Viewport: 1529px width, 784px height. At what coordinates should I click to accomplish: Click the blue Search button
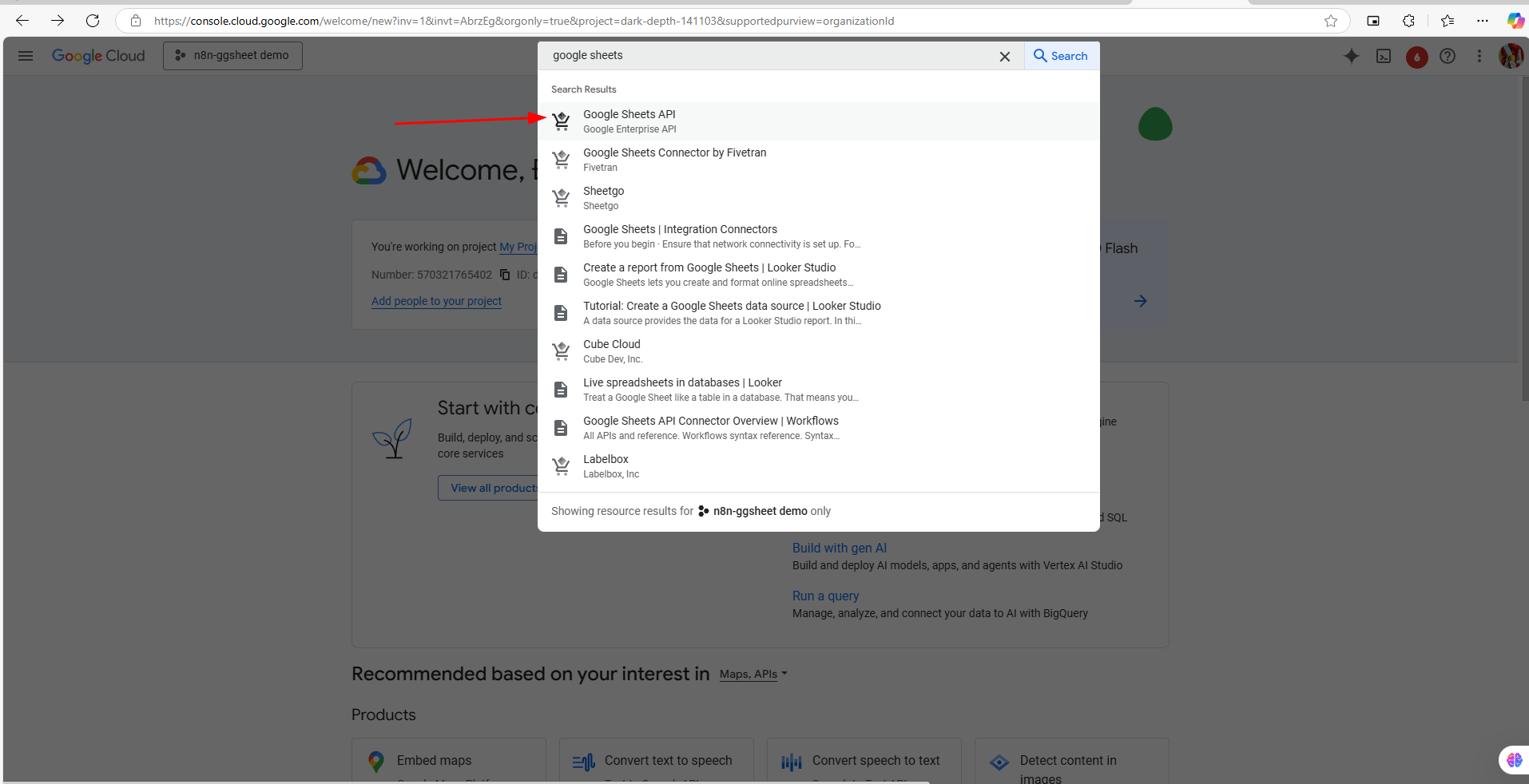(1062, 56)
